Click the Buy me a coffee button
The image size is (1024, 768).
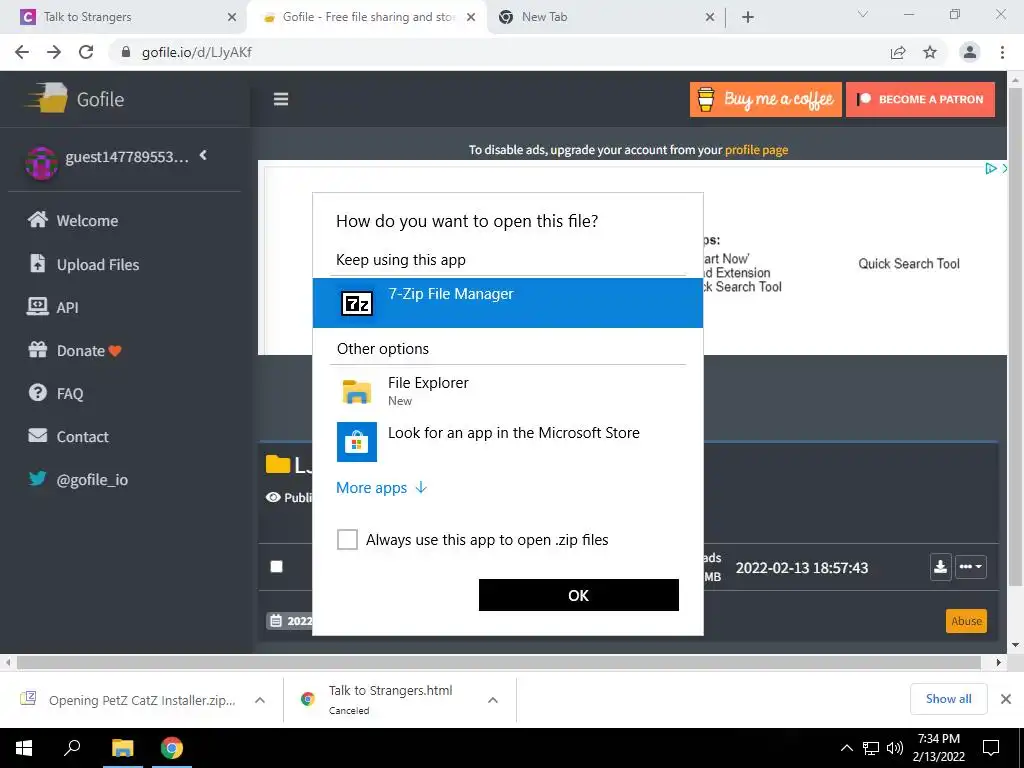(x=765, y=99)
